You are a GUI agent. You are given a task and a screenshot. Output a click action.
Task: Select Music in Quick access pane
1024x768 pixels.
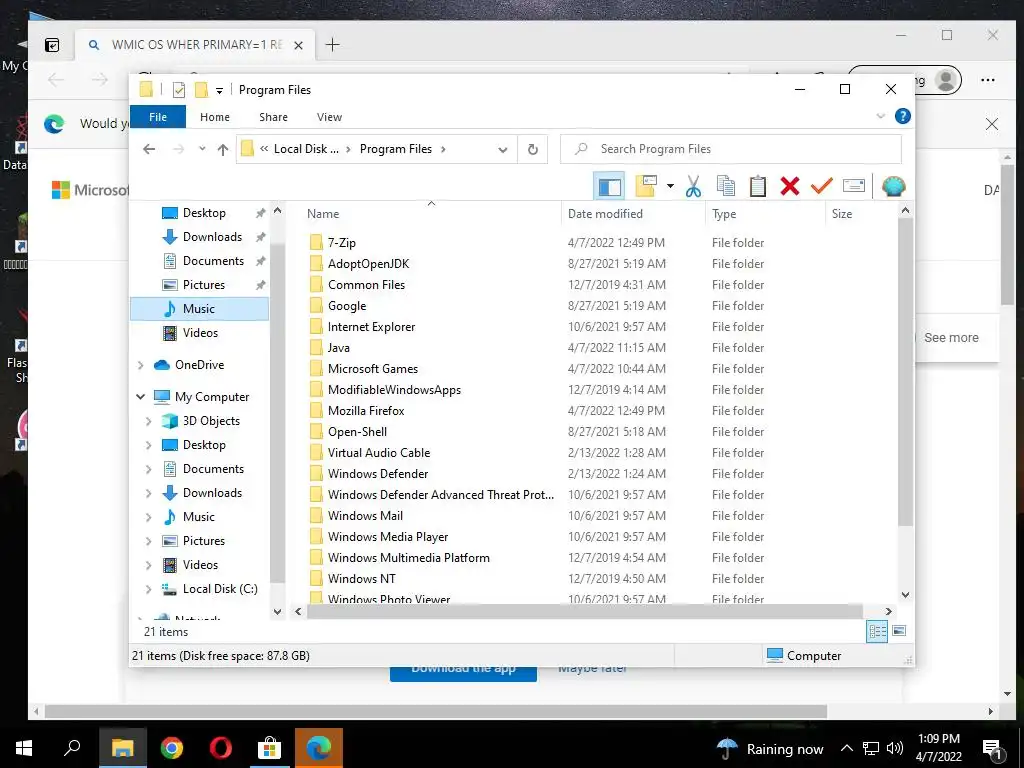pos(199,309)
